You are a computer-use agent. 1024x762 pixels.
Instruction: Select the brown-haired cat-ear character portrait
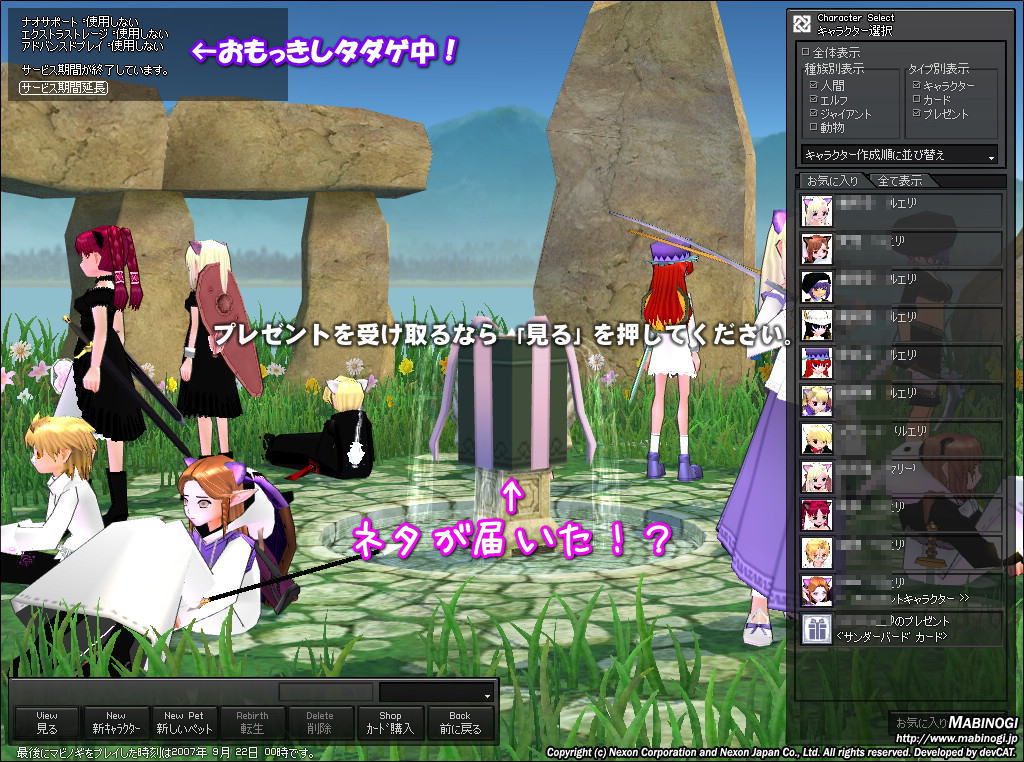click(x=816, y=249)
